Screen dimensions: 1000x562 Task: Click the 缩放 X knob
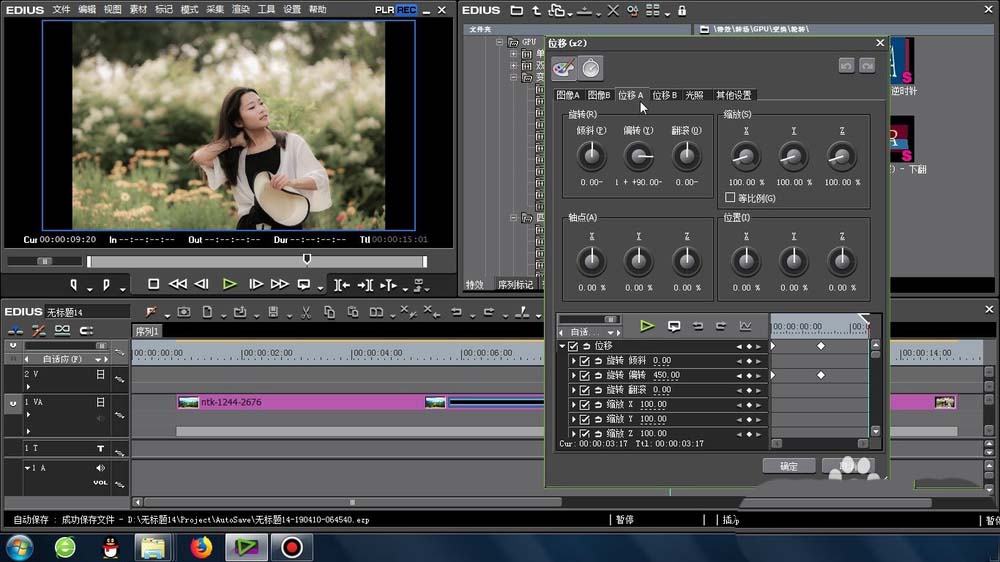coord(746,156)
